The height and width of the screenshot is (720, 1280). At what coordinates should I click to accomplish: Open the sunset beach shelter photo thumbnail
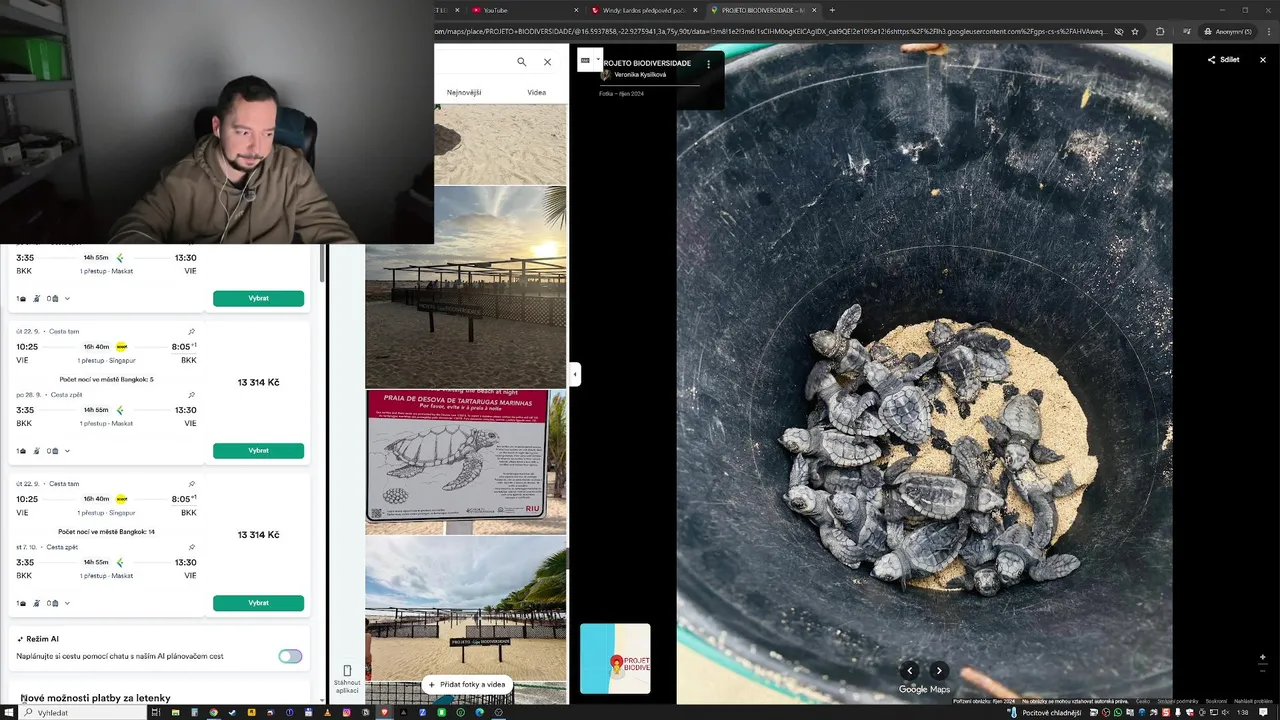tap(465, 286)
